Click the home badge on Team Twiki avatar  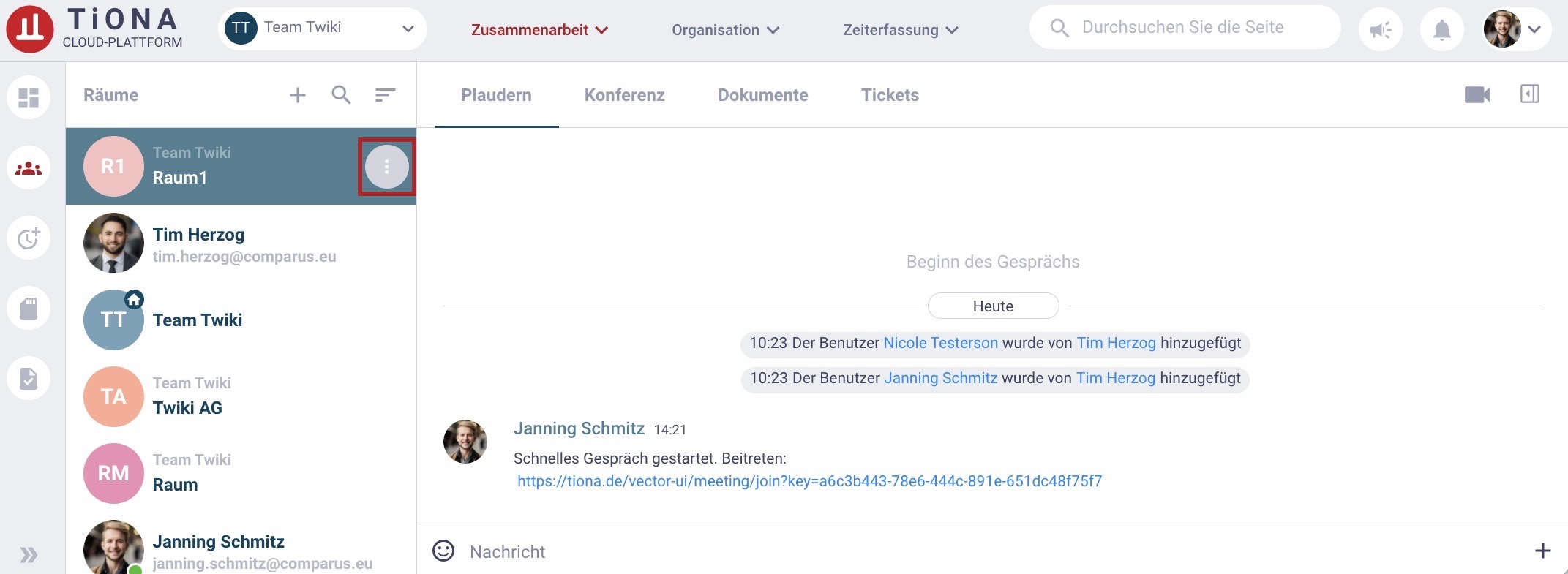pos(134,299)
